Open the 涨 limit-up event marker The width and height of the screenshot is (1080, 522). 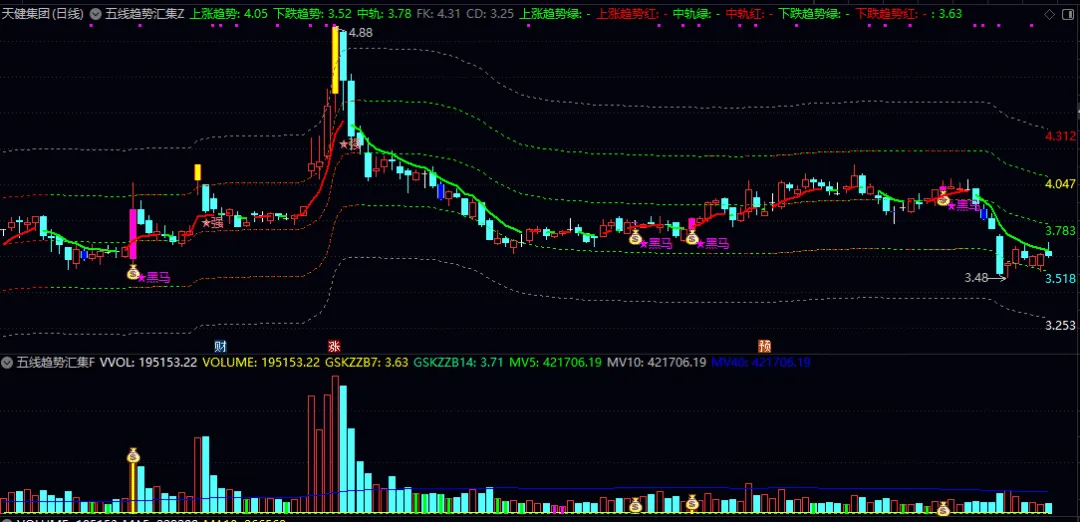pos(334,346)
